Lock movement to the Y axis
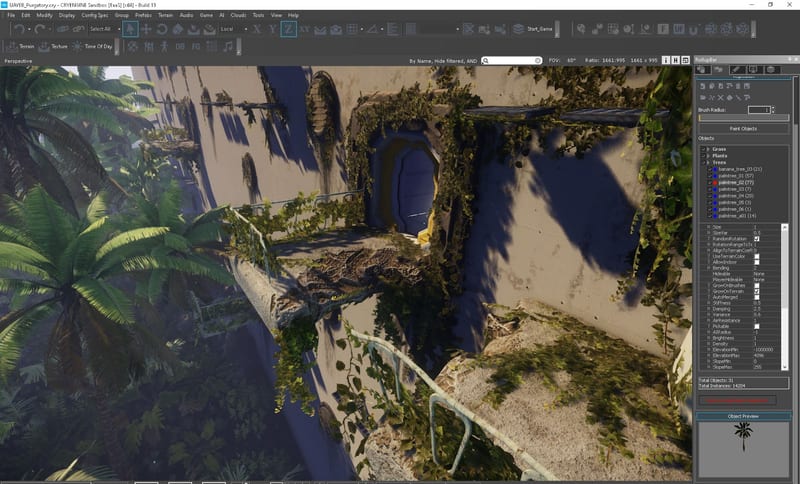This screenshot has height=484, width=800. tap(273, 29)
